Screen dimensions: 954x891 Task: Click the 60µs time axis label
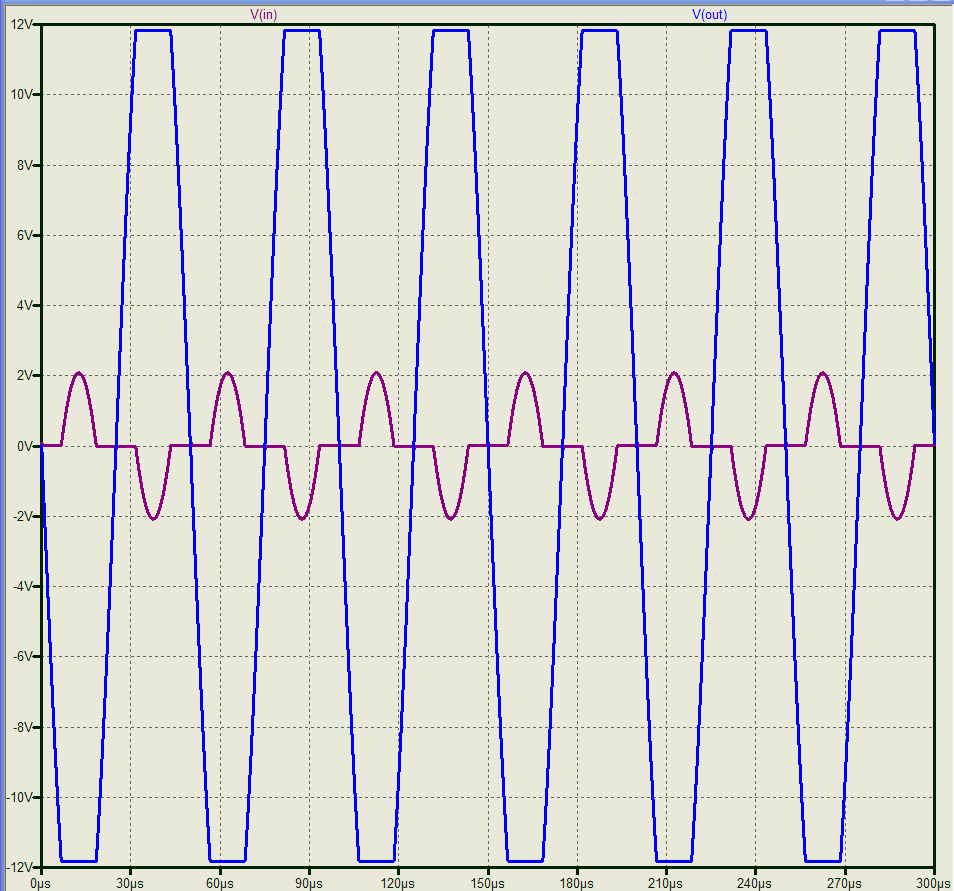click(220, 883)
